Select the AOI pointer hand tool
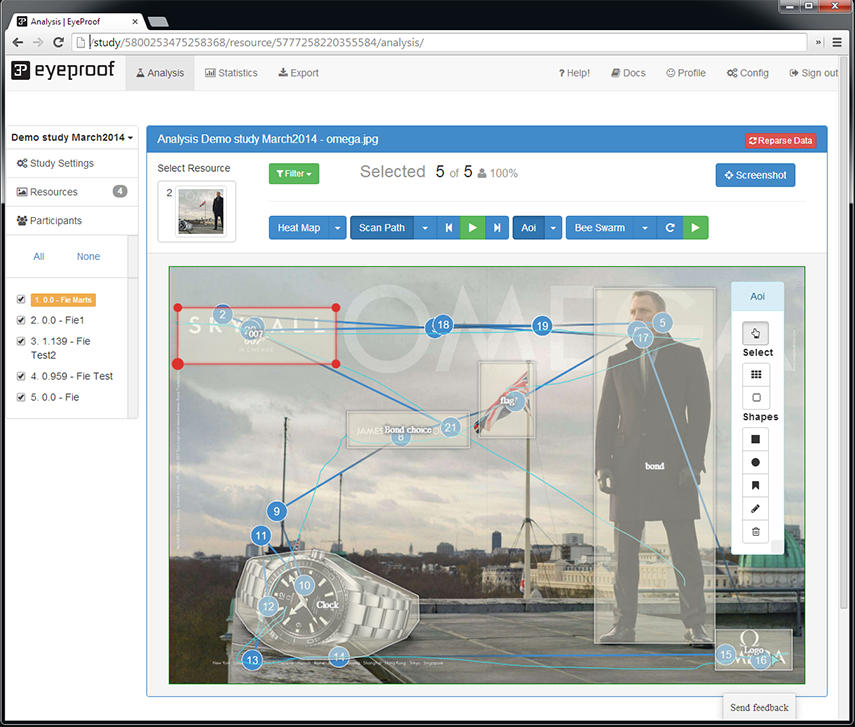 [756, 334]
